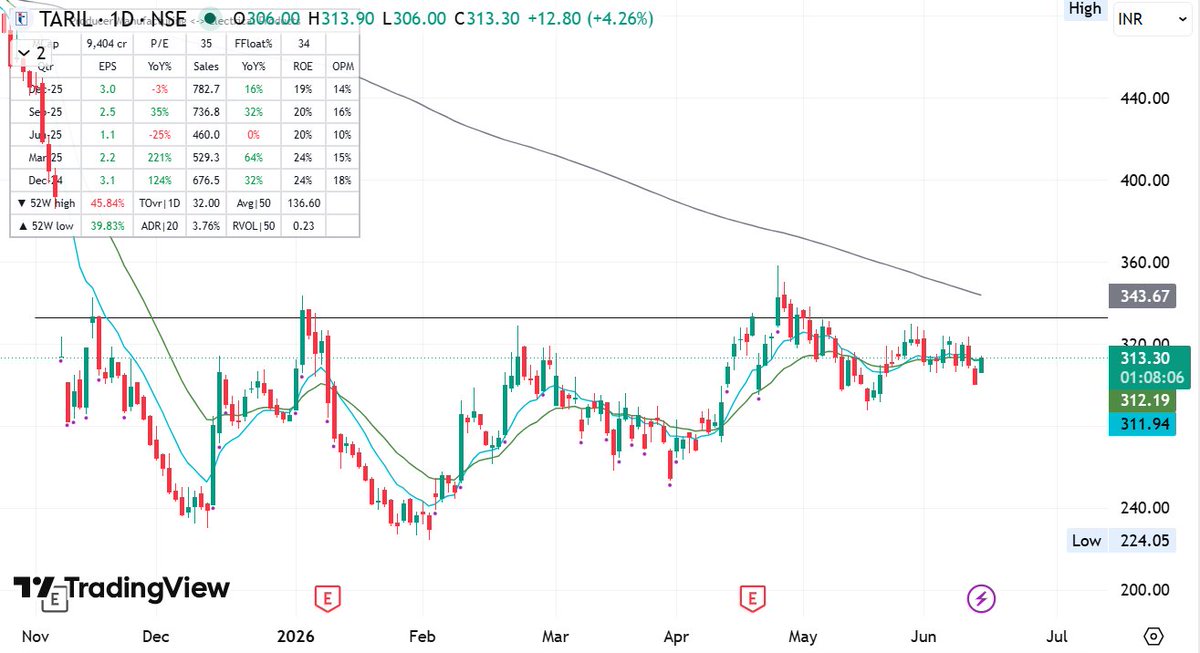This screenshot has height=653, width=1200.
Task: Click the May label on time axis
Action: click(x=803, y=636)
